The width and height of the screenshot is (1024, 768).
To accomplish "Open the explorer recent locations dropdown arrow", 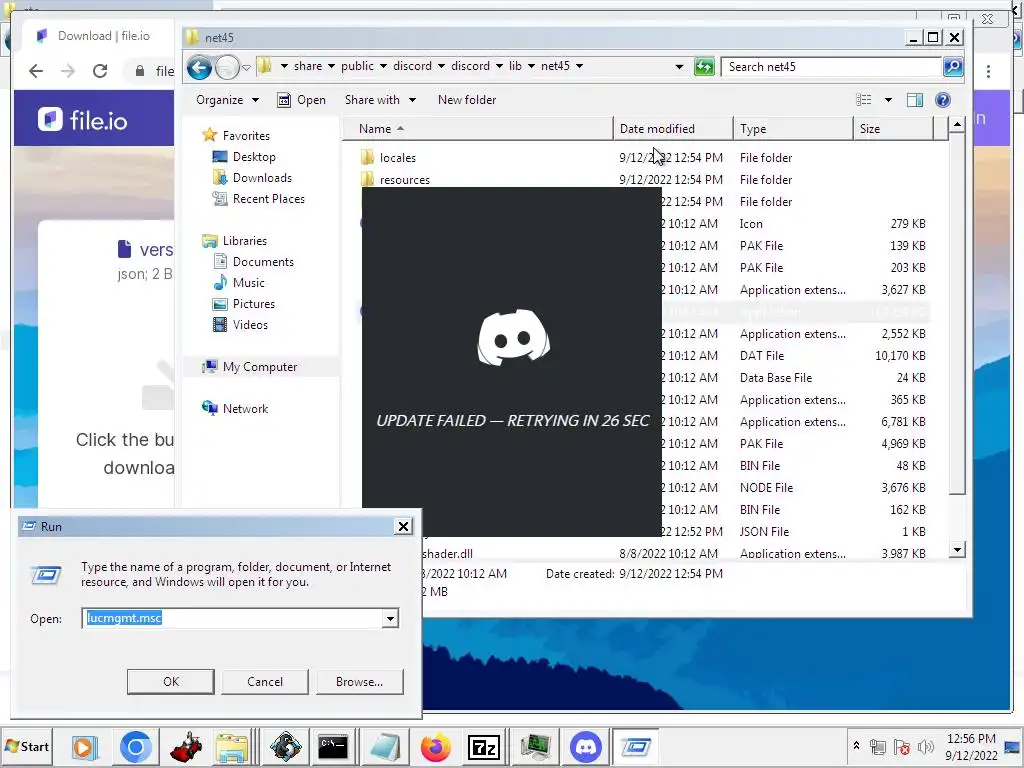I will point(246,67).
